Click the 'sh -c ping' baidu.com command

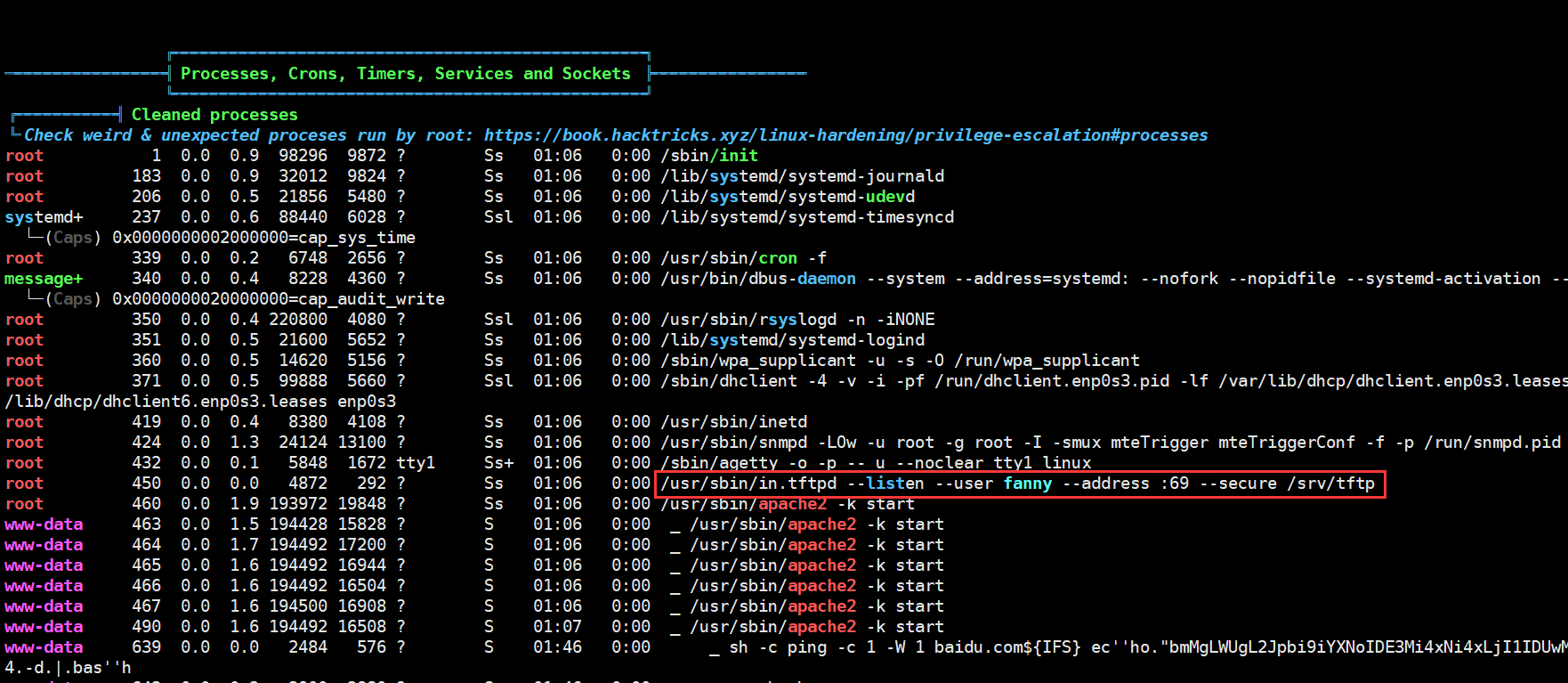pos(1148,647)
